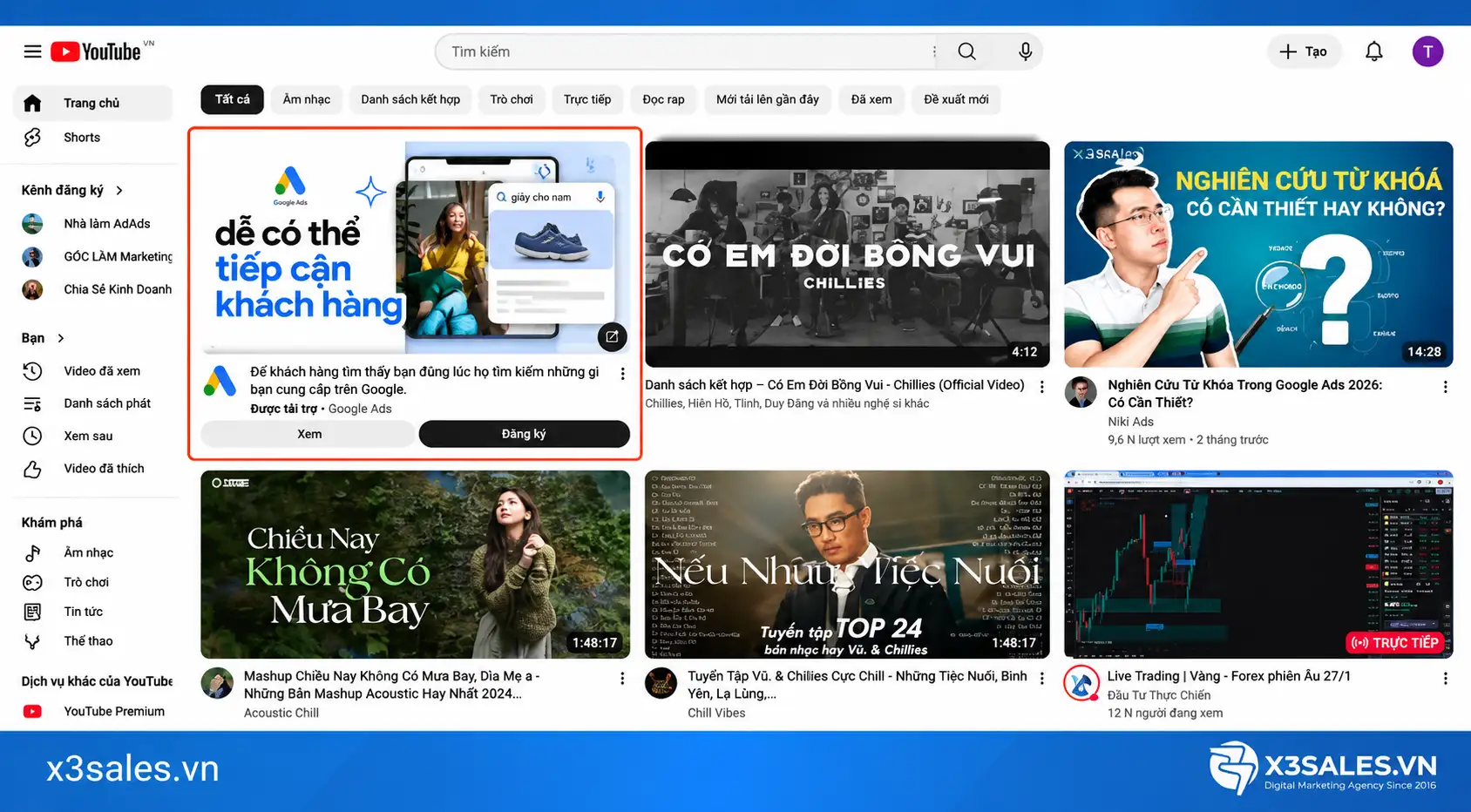Select the Đã xem filter chip
The image size is (1471, 812).
point(871,99)
